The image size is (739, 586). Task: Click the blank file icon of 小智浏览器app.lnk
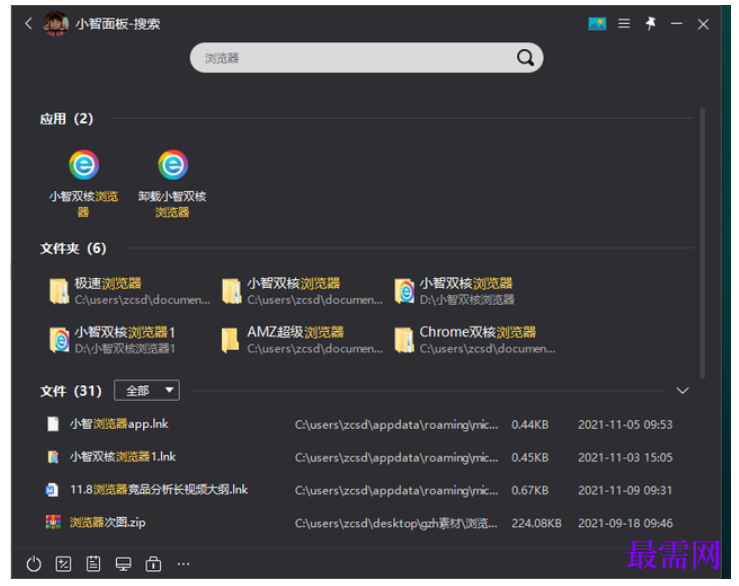pyautogui.click(x=53, y=424)
